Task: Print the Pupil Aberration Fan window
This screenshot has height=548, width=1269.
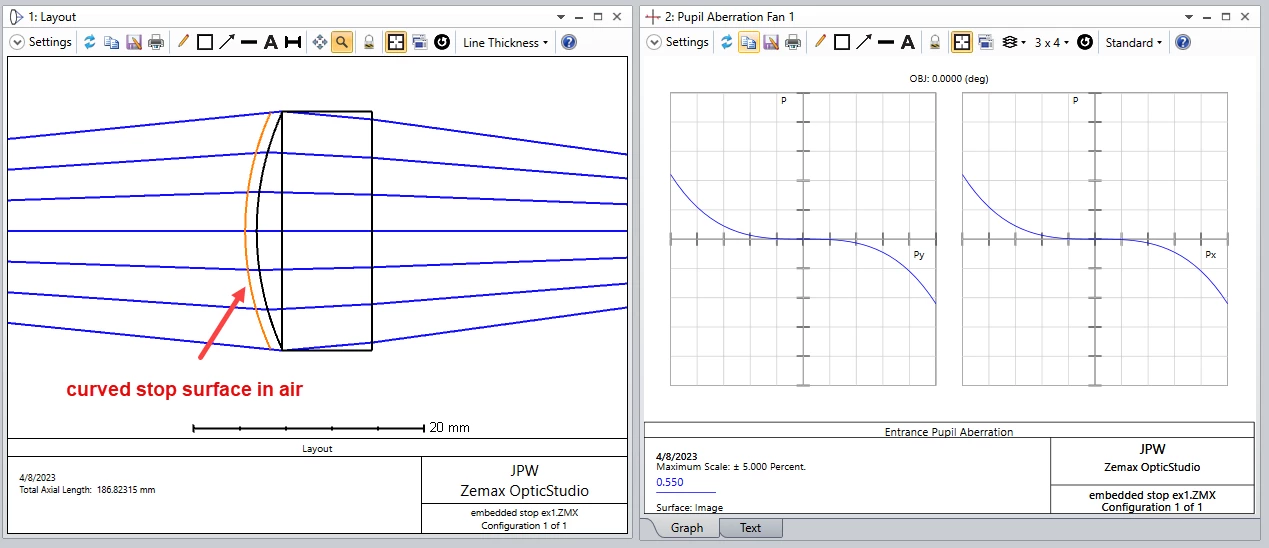Action: pos(793,42)
